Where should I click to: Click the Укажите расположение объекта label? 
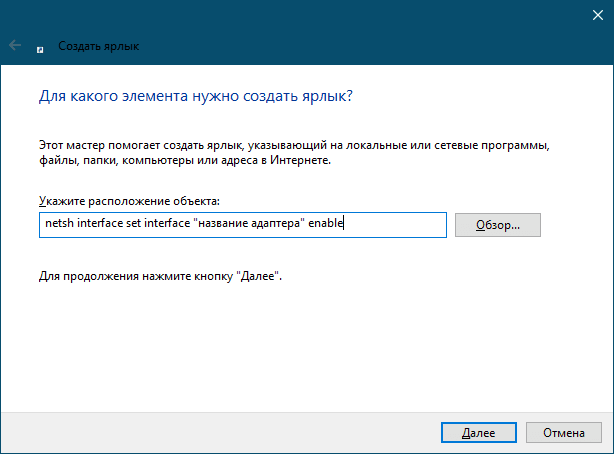coord(129,201)
